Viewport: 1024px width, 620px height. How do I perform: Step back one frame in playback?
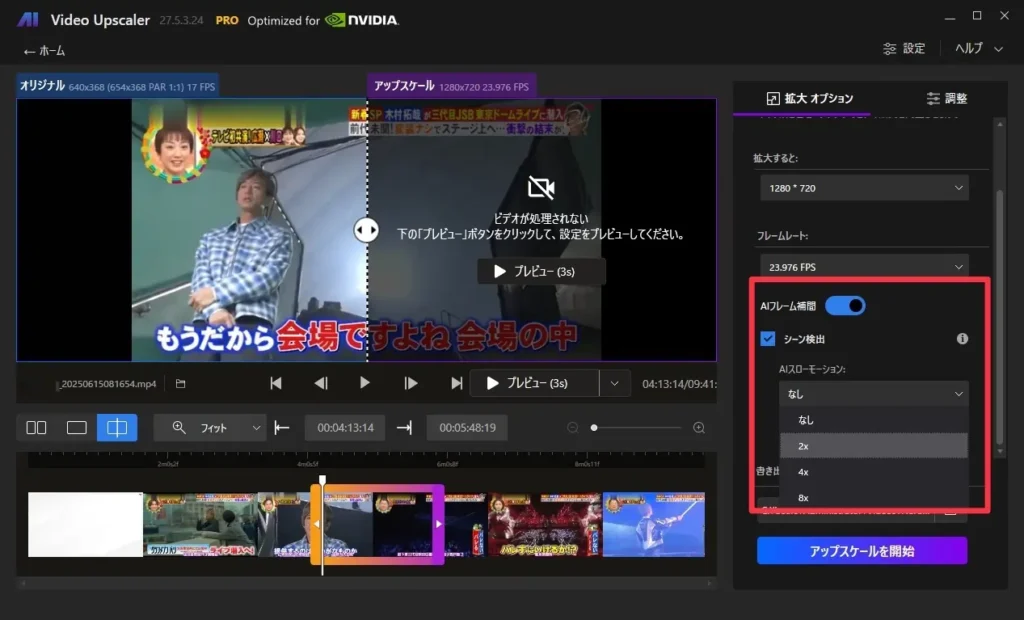pyautogui.click(x=321, y=383)
